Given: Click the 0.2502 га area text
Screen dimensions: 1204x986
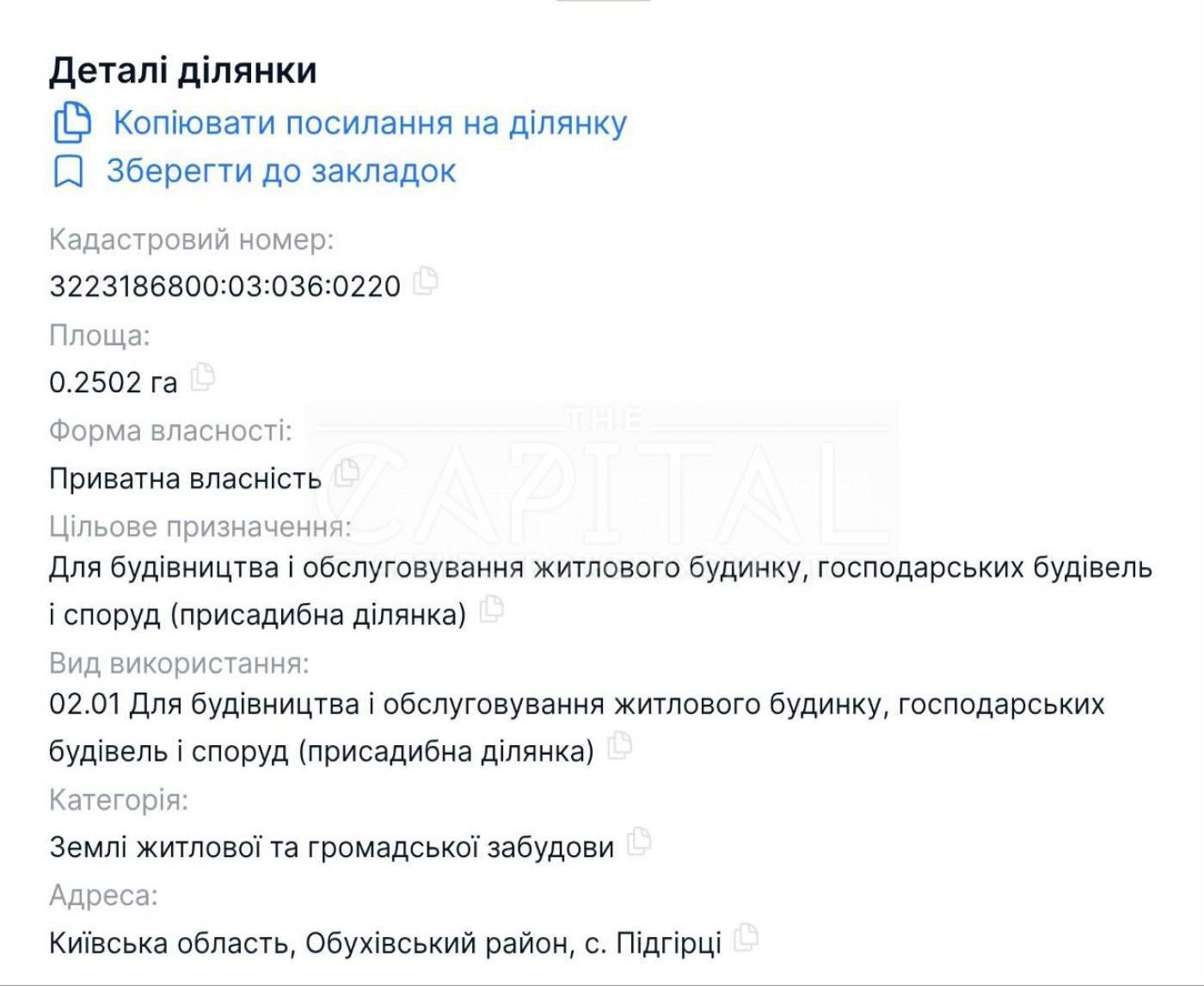Looking at the screenshot, I should (113, 381).
